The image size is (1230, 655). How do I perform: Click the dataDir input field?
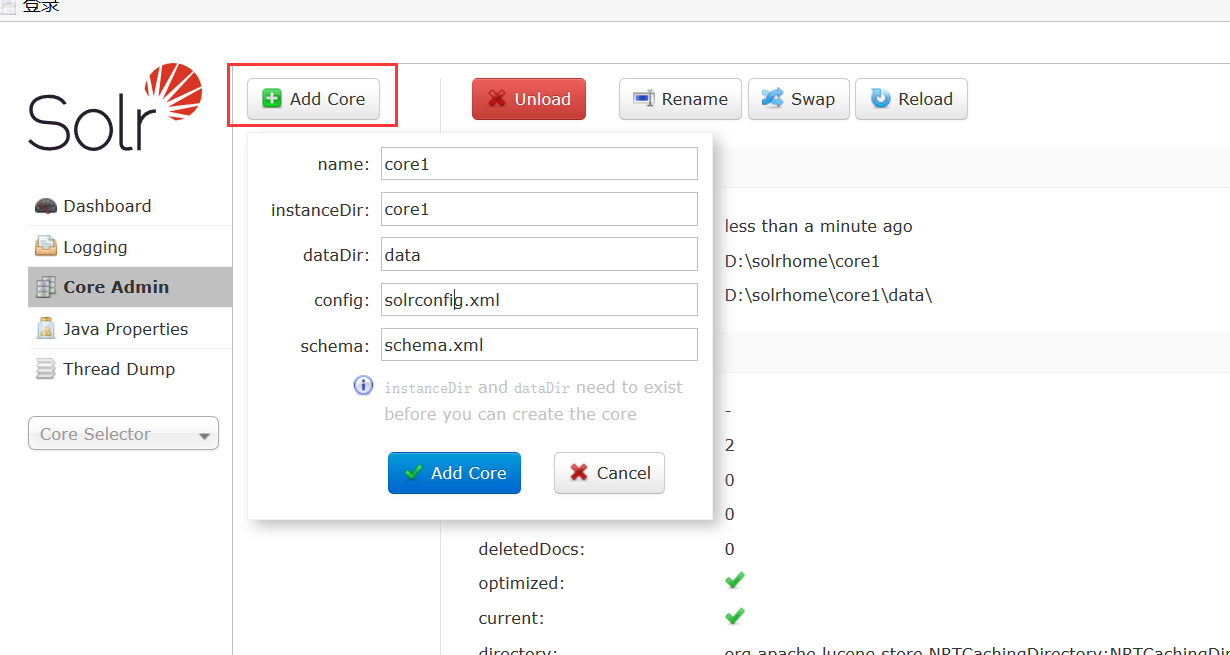tap(539, 254)
